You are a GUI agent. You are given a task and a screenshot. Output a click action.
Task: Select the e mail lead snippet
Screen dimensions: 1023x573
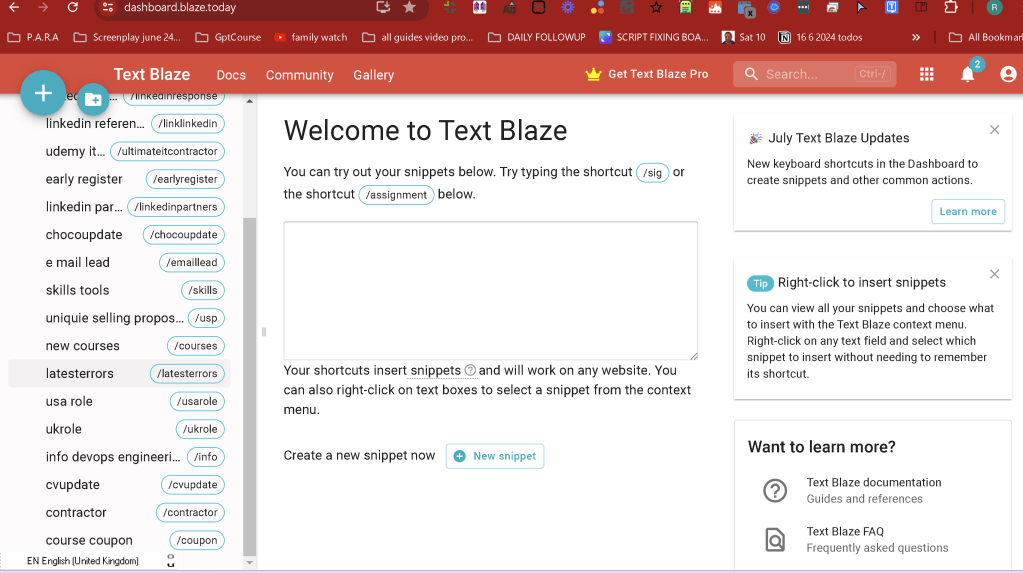pos(119,262)
